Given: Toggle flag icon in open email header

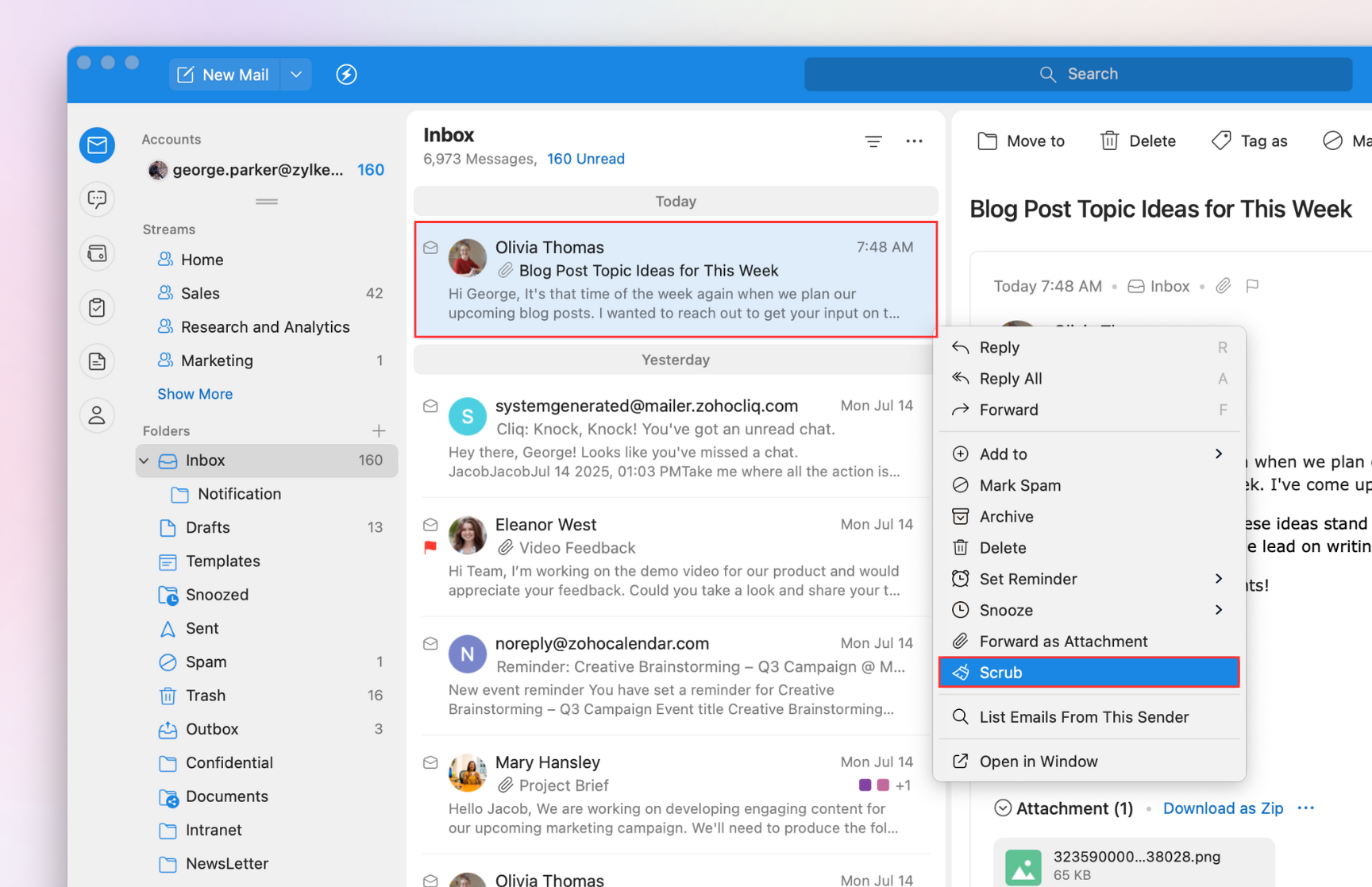Looking at the screenshot, I should [x=1252, y=286].
